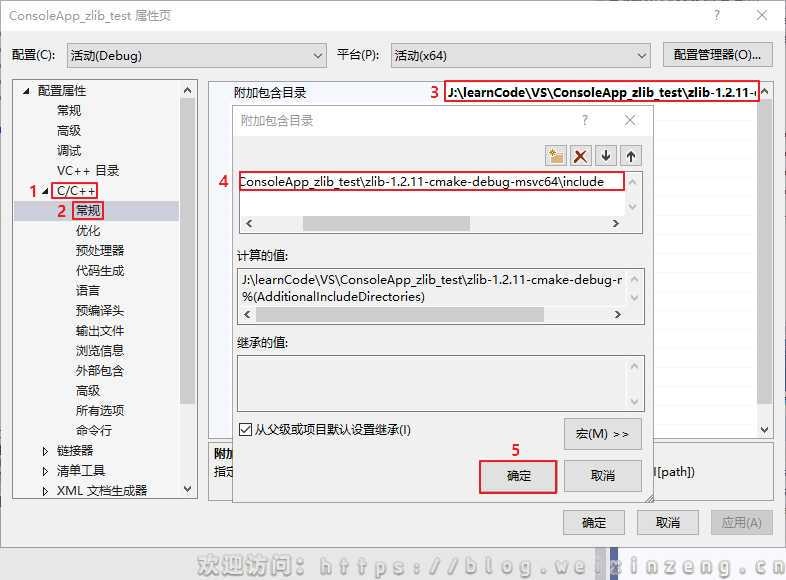Click the computed J:\learnCode path line
Viewport: 786px width, 580px height.
432,280
